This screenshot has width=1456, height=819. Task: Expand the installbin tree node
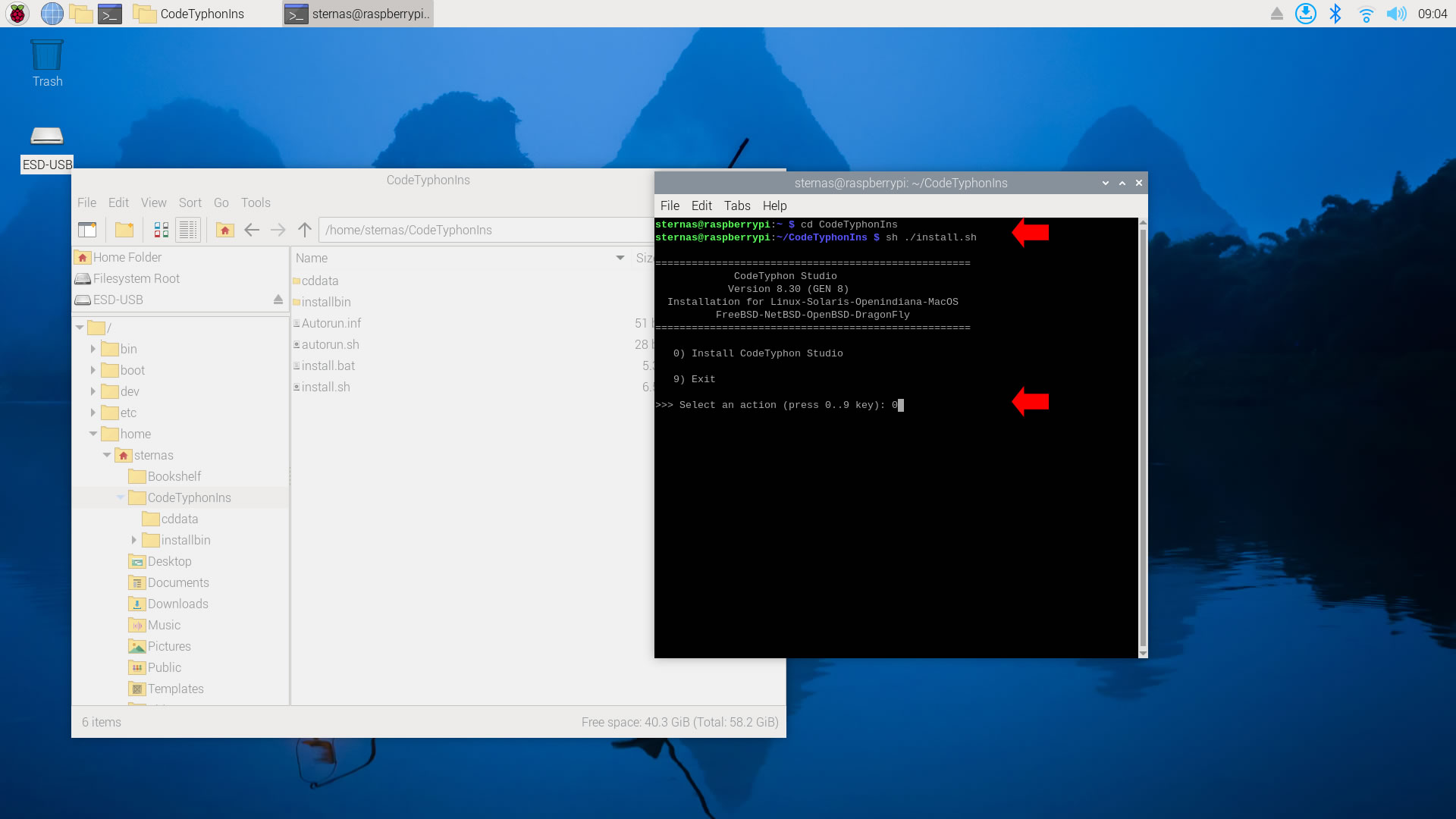[x=134, y=540]
